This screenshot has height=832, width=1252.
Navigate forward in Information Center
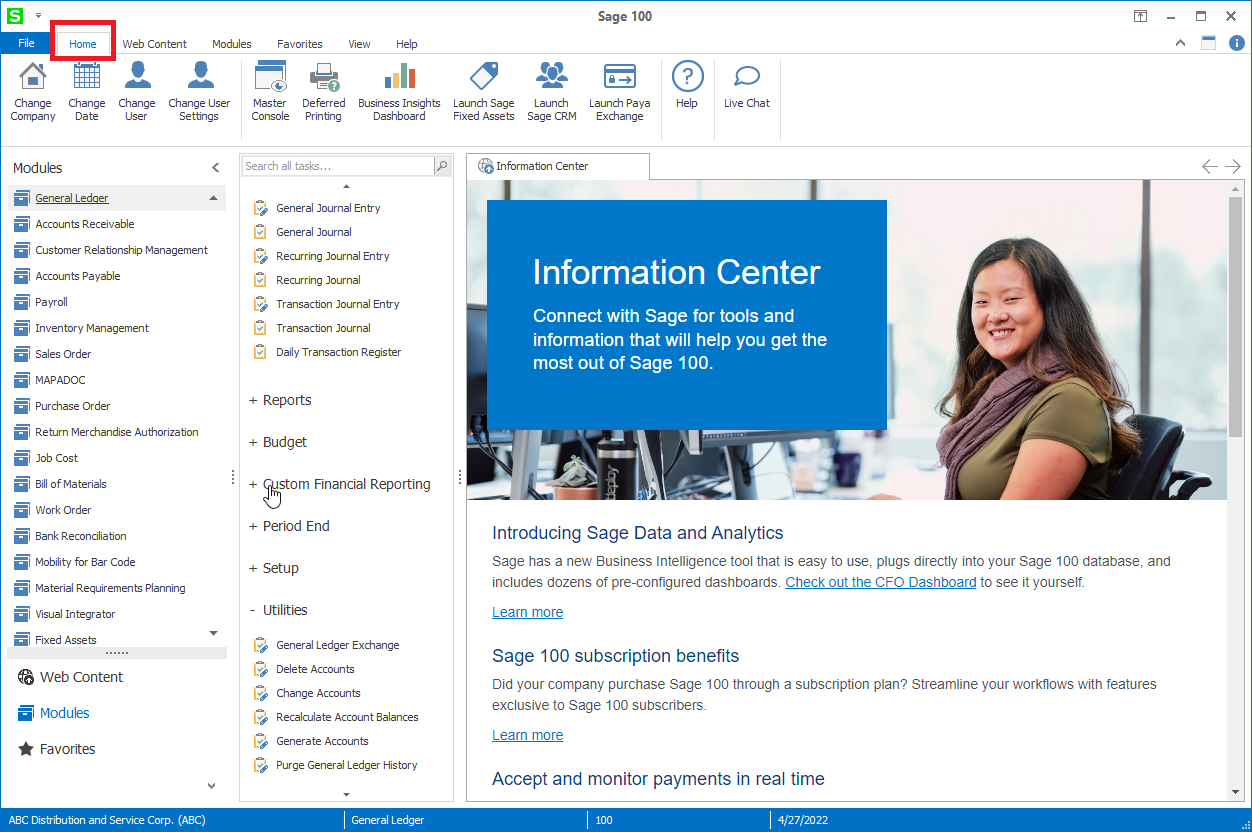1233,166
